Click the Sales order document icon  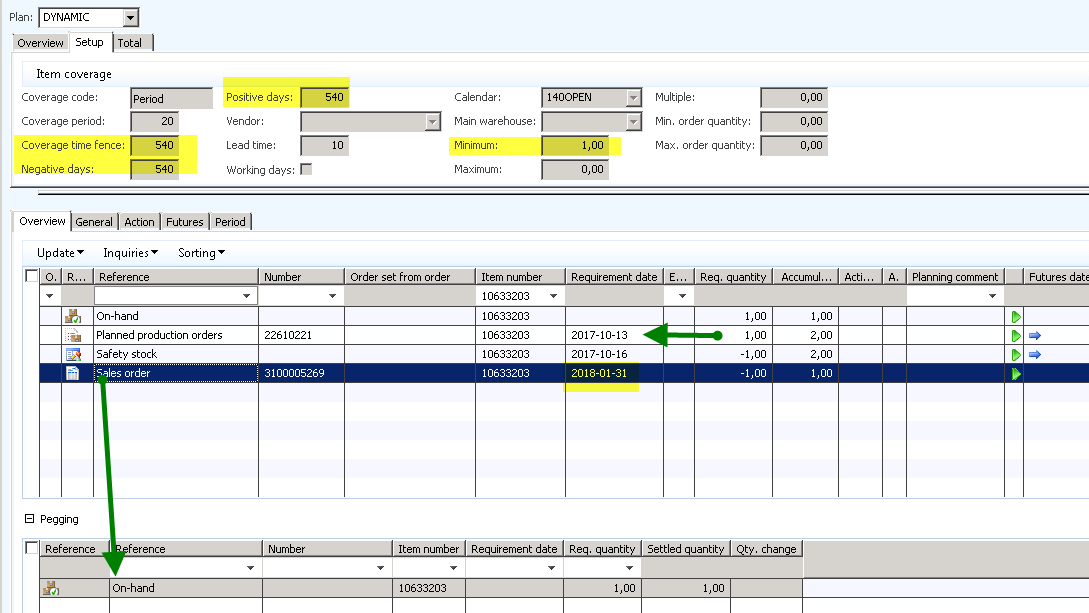(x=72, y=373)
